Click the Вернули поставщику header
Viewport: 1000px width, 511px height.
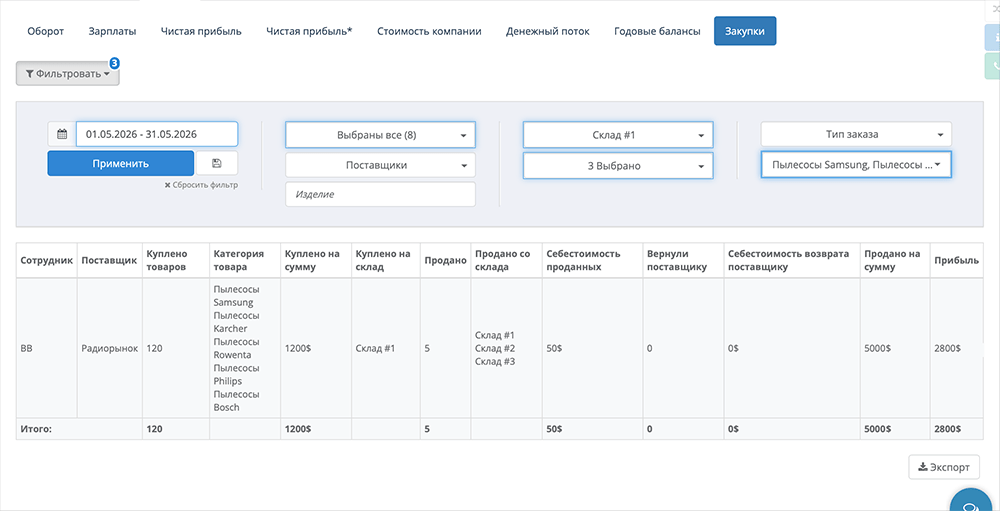(683, 260)
